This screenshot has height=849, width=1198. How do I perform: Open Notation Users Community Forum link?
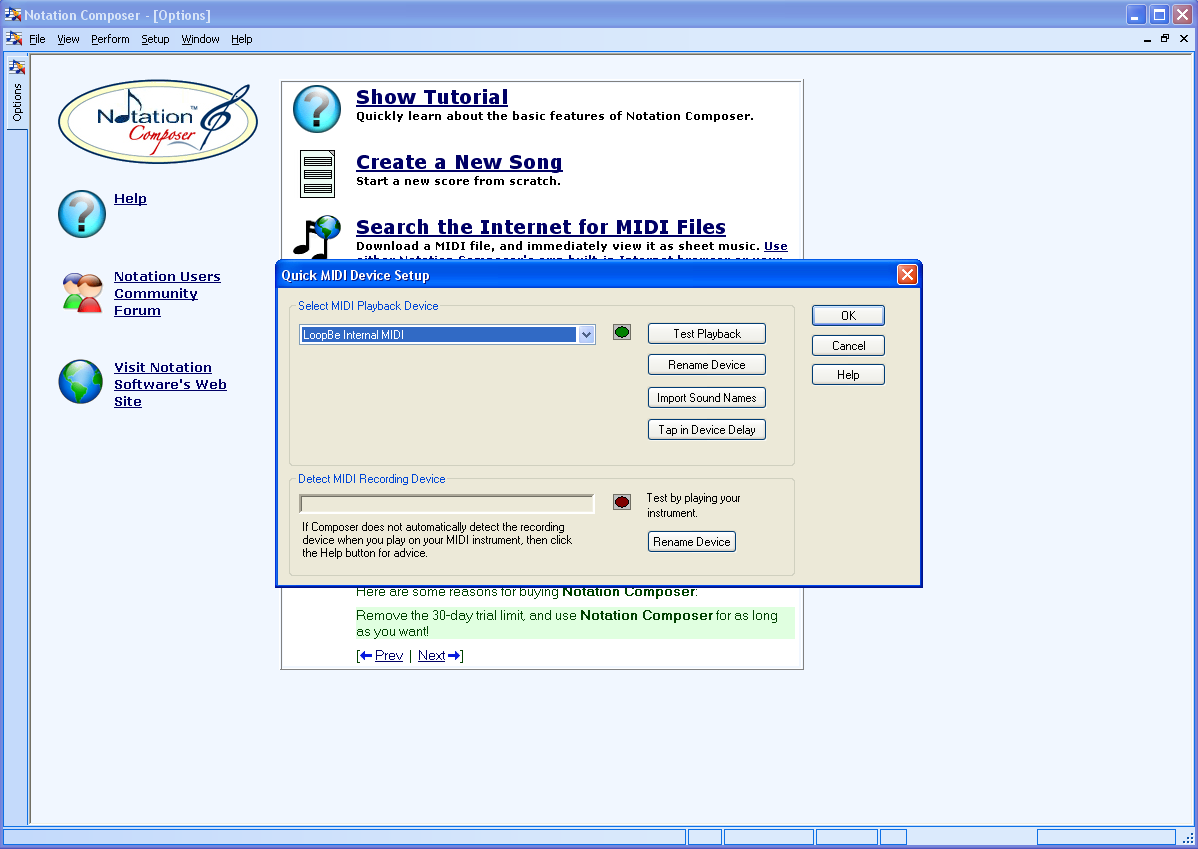coord(167,293)
